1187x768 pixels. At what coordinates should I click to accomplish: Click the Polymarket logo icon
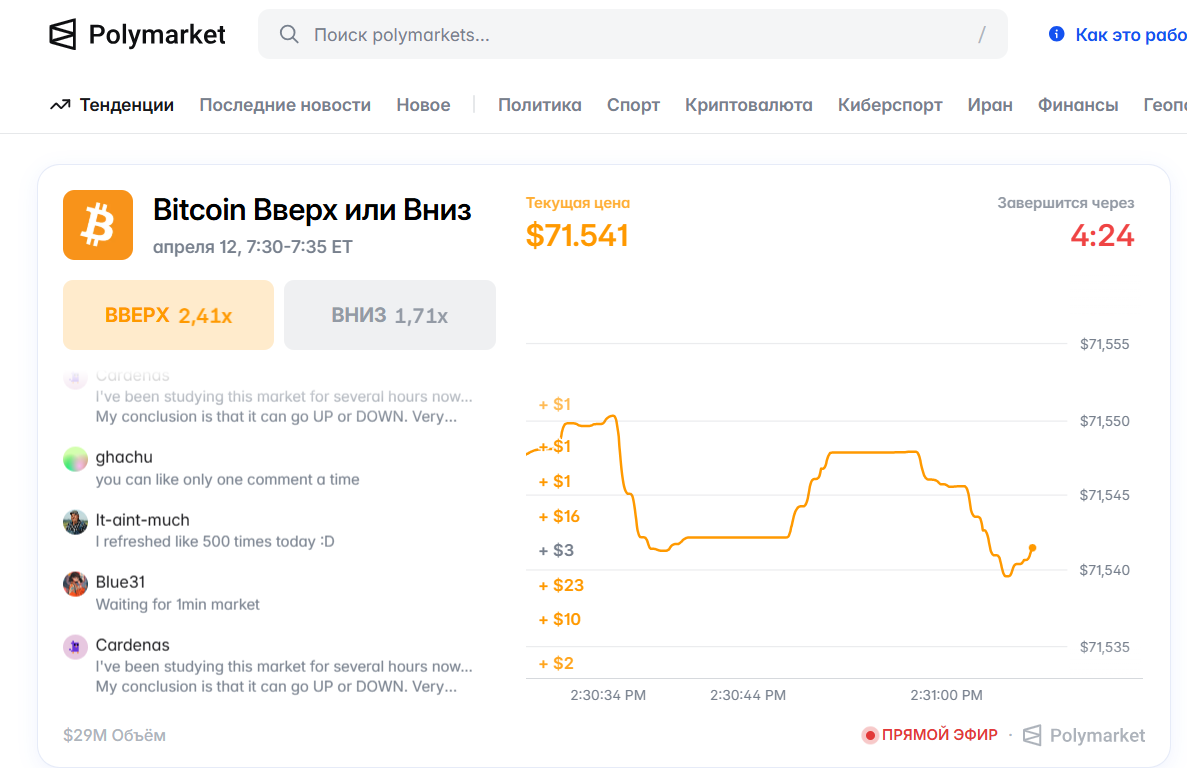click(63, 35)
